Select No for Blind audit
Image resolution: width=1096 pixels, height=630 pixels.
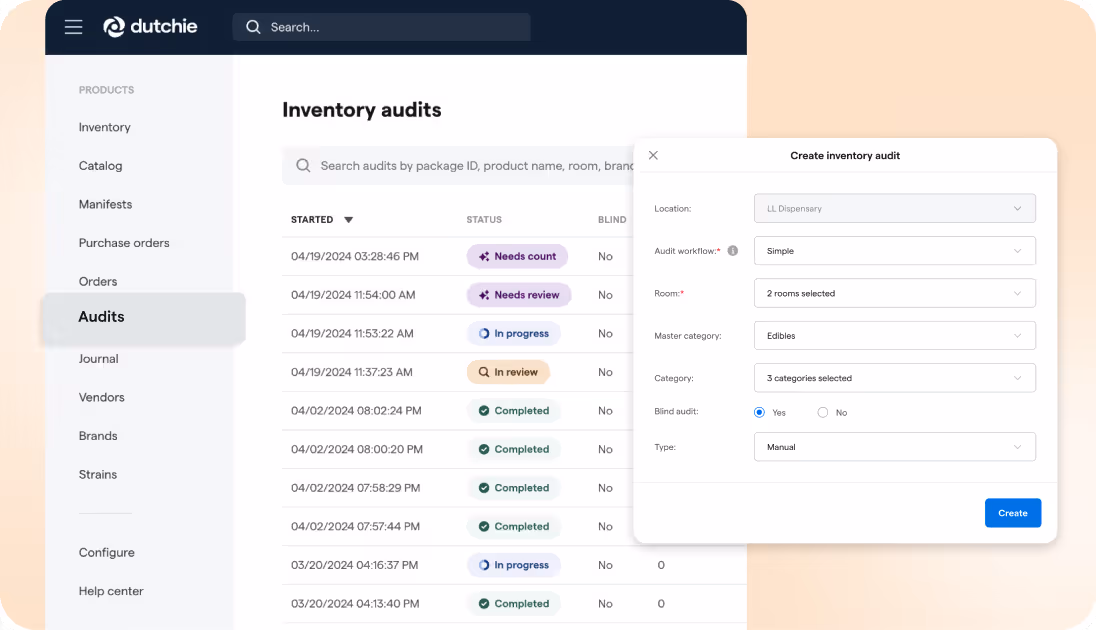tap(823, 413)
